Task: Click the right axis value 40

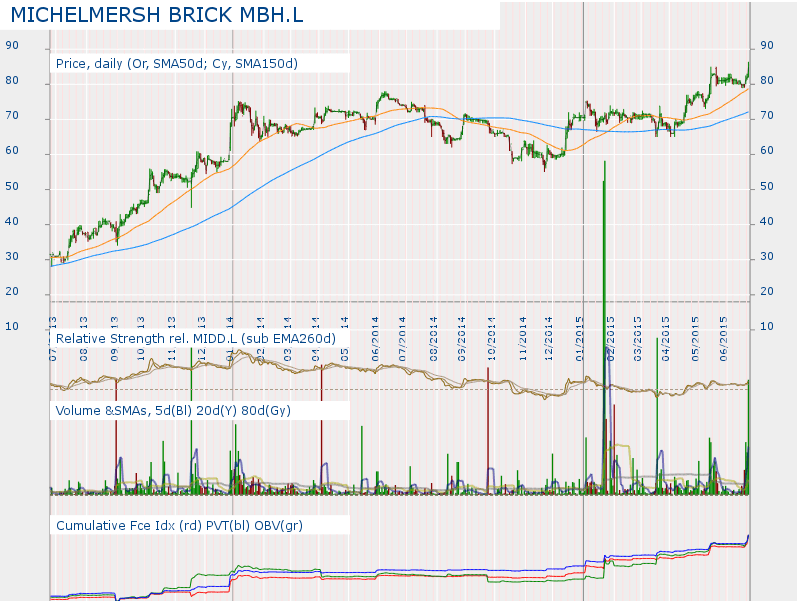Action: click(767, 221)
